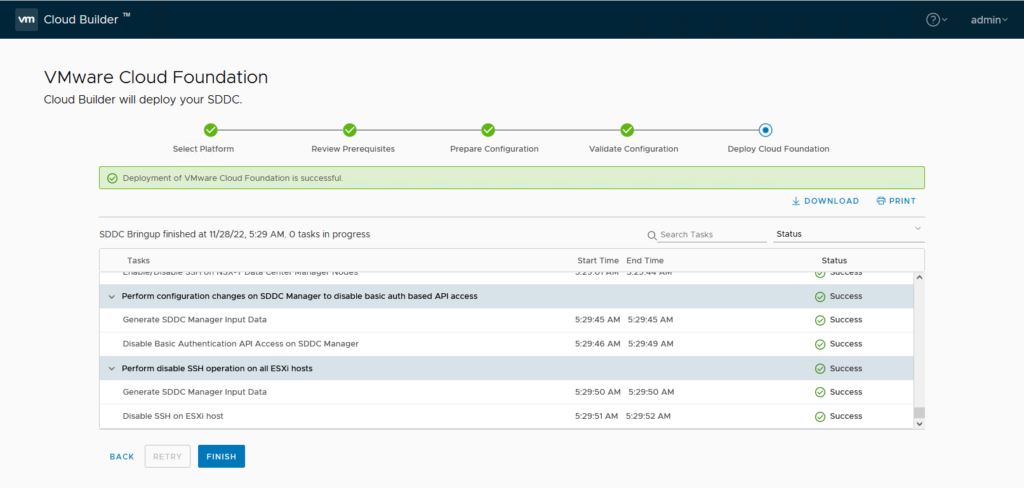Collapse the disable basic auth API access group
This screenshot has width=1024, height=488.
coord(112,297)
